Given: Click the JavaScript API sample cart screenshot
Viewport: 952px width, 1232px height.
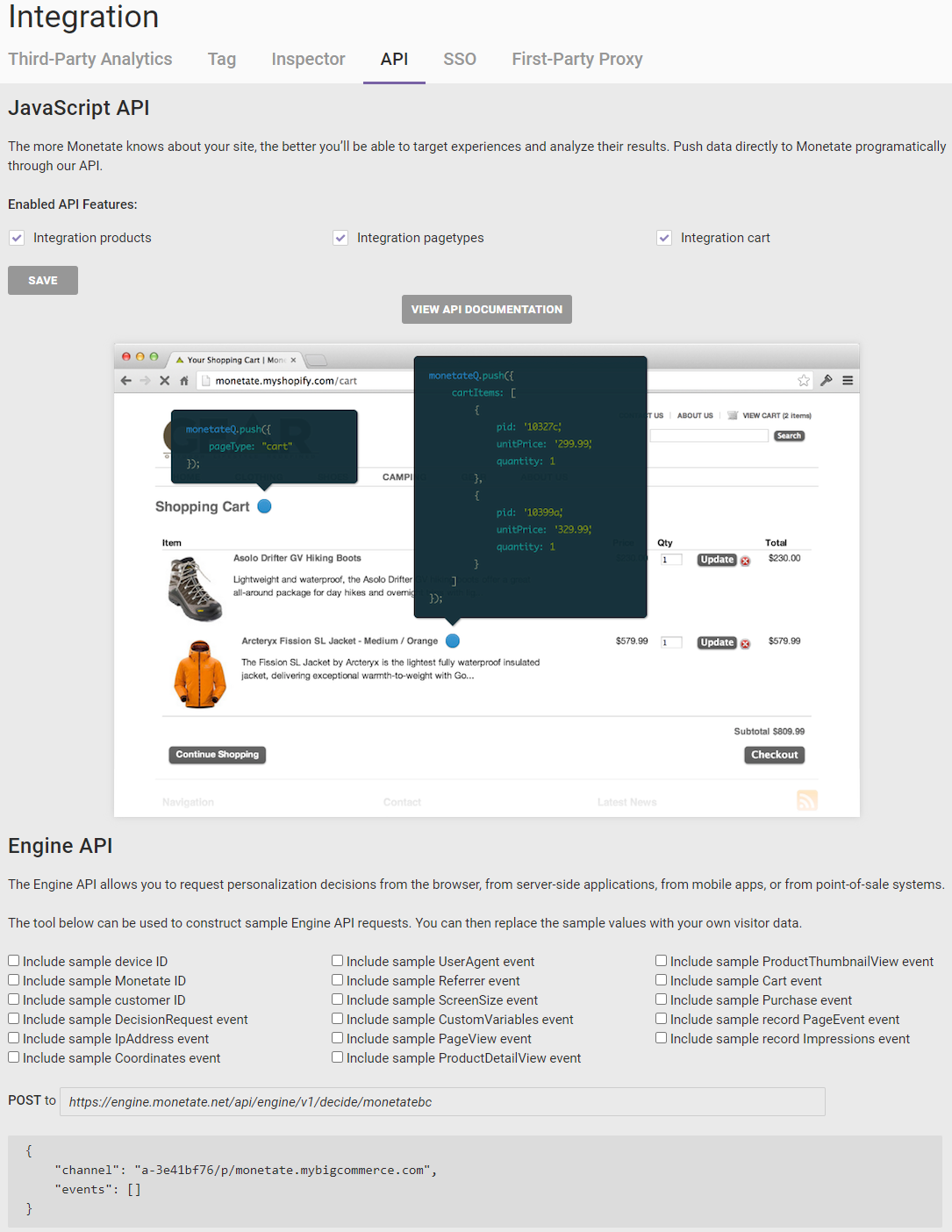Looking at the screenshot, I should click(x=487, y=580).
